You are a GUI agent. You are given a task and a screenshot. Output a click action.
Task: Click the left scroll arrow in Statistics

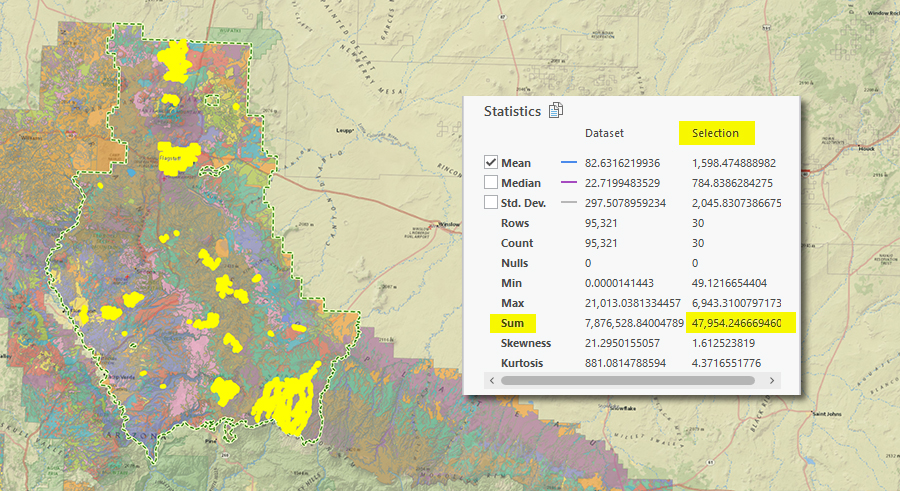492,380
